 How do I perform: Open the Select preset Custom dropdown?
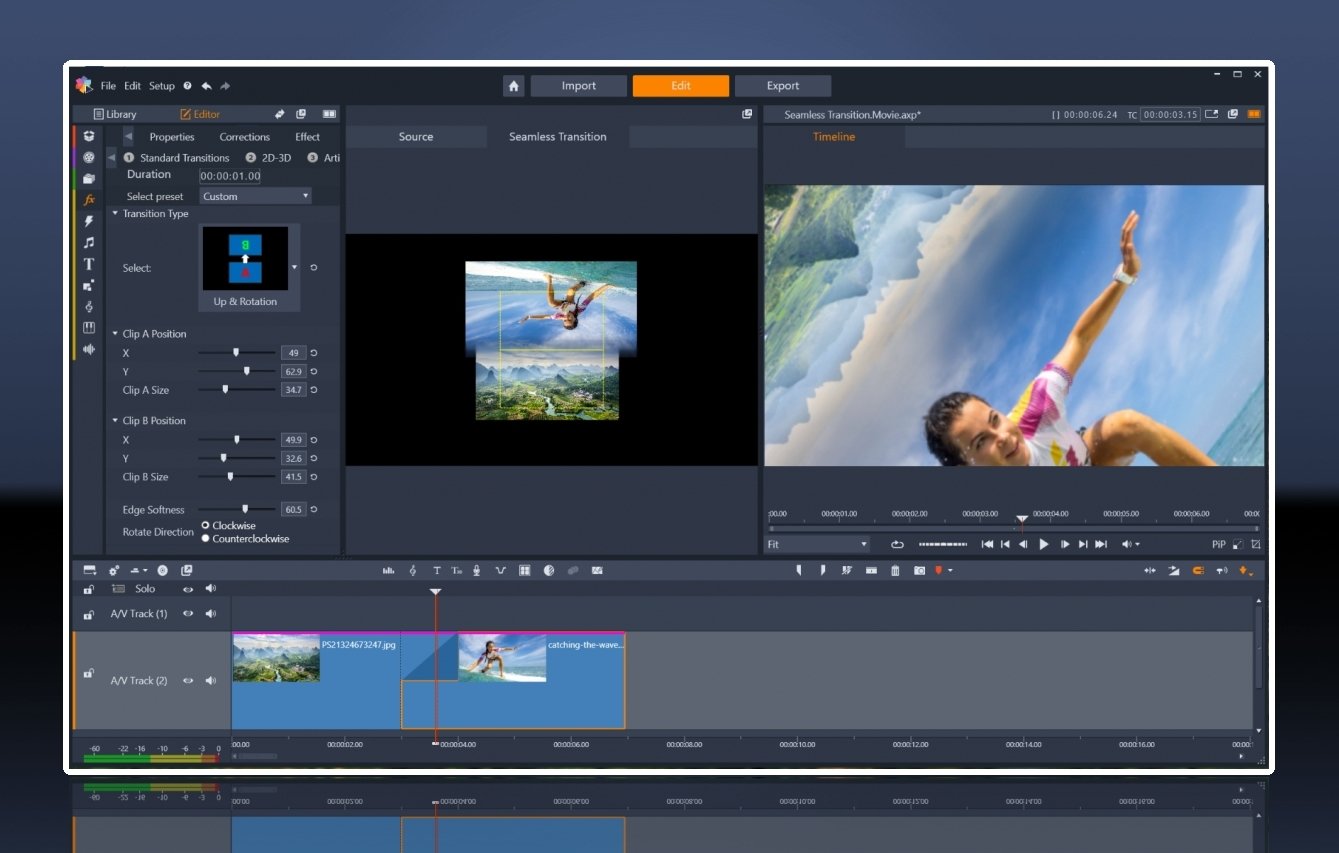tap(256, 197)
